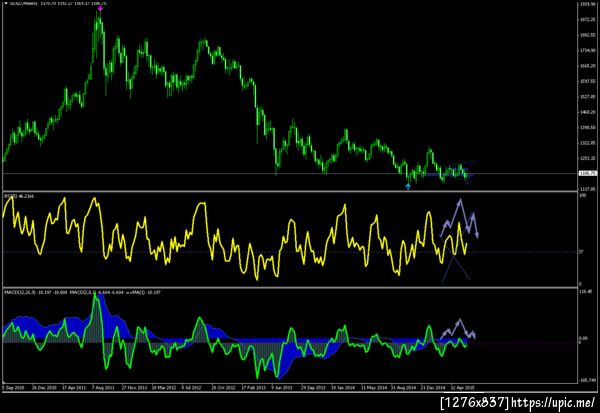This screenshot has height=413, width=600.
Task: Click the 28 Oct 2012 date on the time axis
Action: 223,388
